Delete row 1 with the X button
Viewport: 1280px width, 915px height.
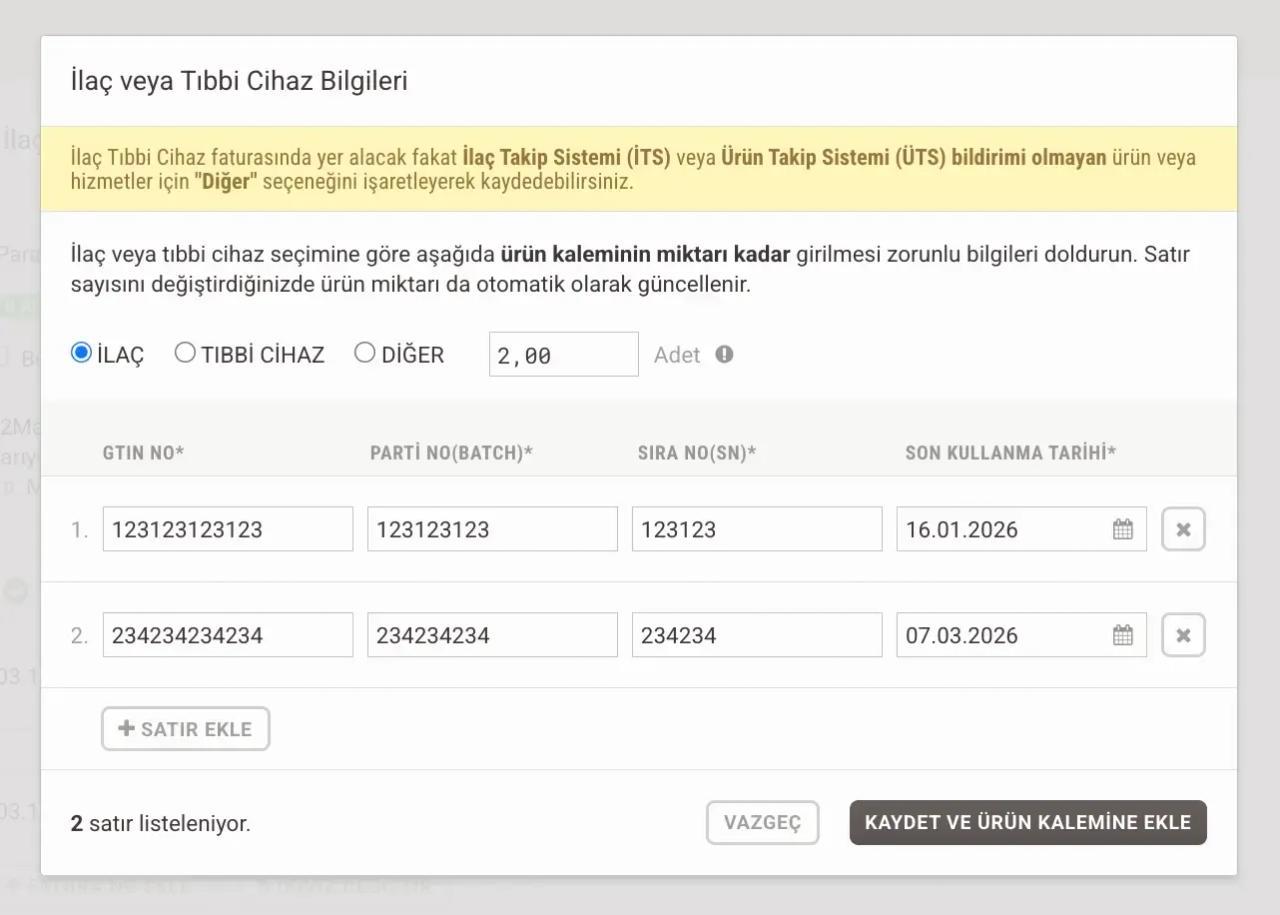point(1183,529)
